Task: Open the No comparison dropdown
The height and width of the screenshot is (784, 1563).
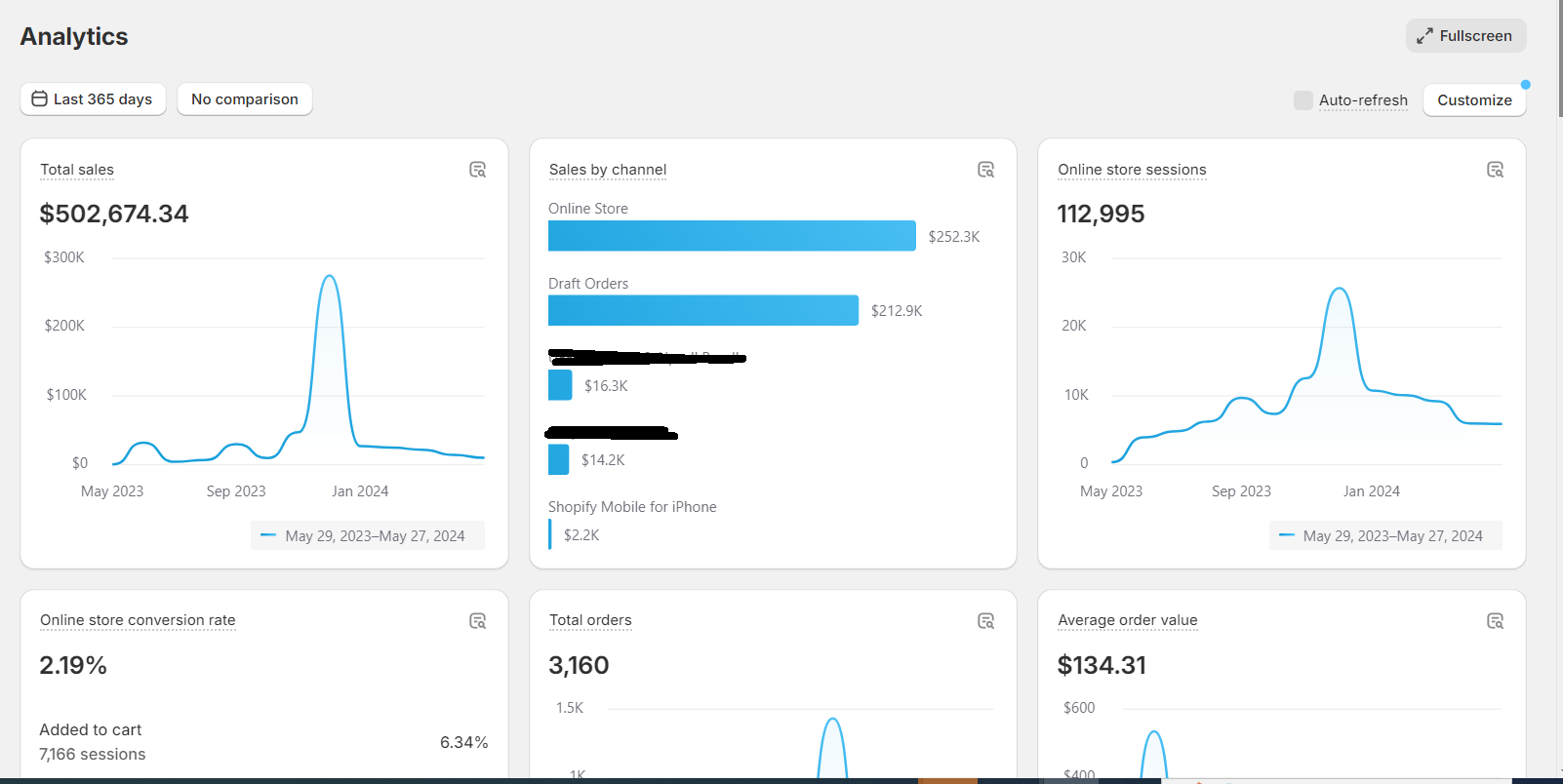Action: click(245, 99)
